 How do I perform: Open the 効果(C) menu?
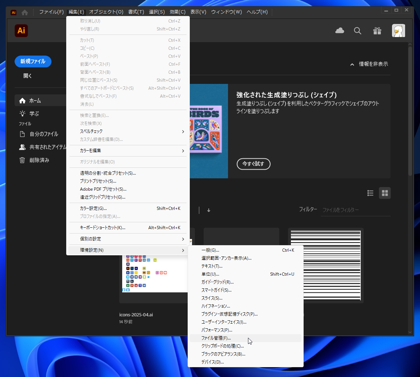click(177, 12)
